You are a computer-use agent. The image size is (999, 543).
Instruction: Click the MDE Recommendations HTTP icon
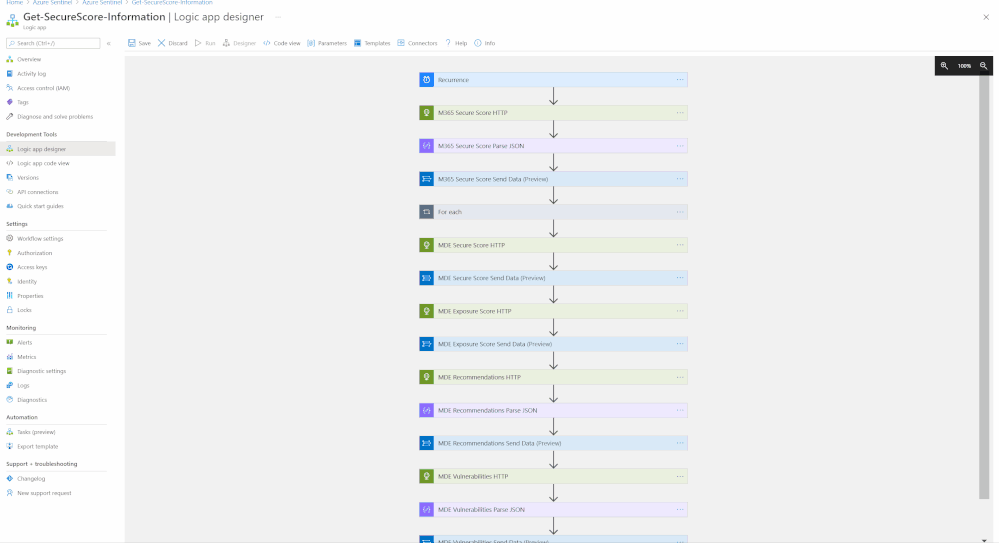426,377
